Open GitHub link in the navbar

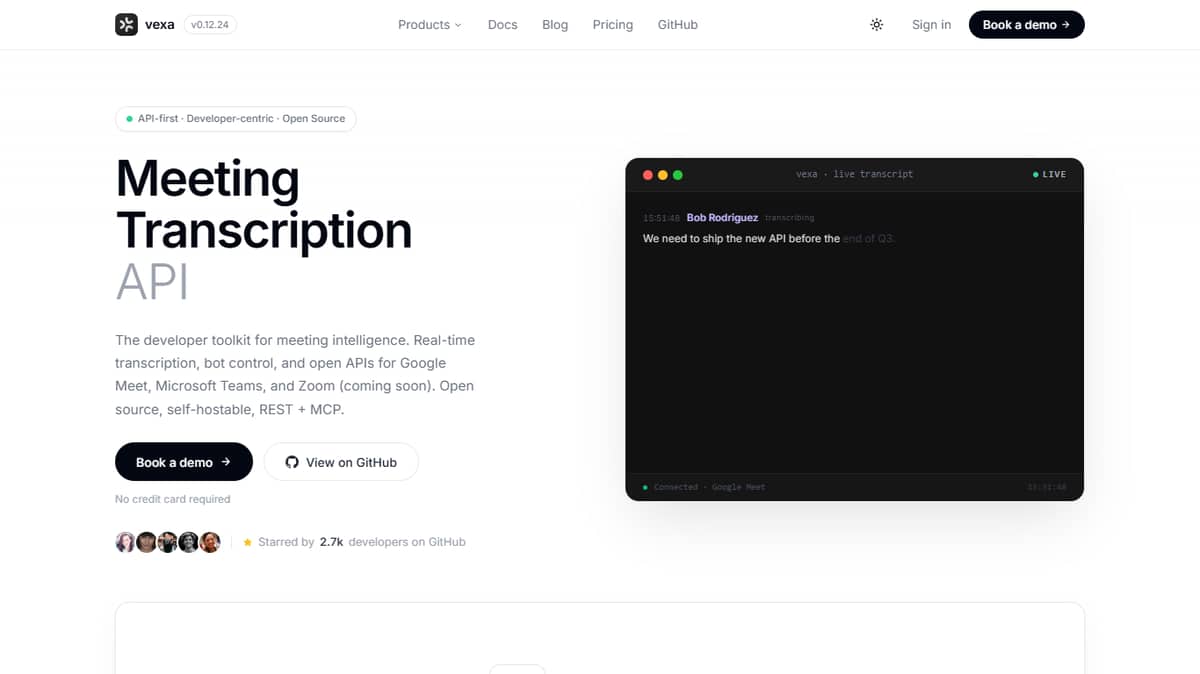678,25
